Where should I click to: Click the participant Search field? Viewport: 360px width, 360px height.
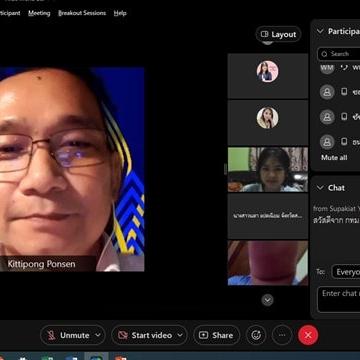339,54
